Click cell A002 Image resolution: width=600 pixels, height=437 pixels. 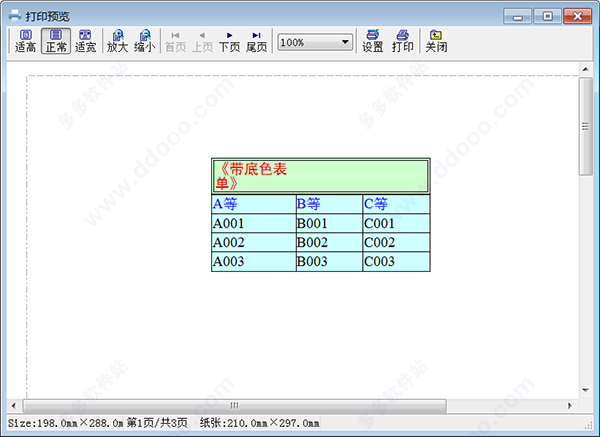[254, 242]
